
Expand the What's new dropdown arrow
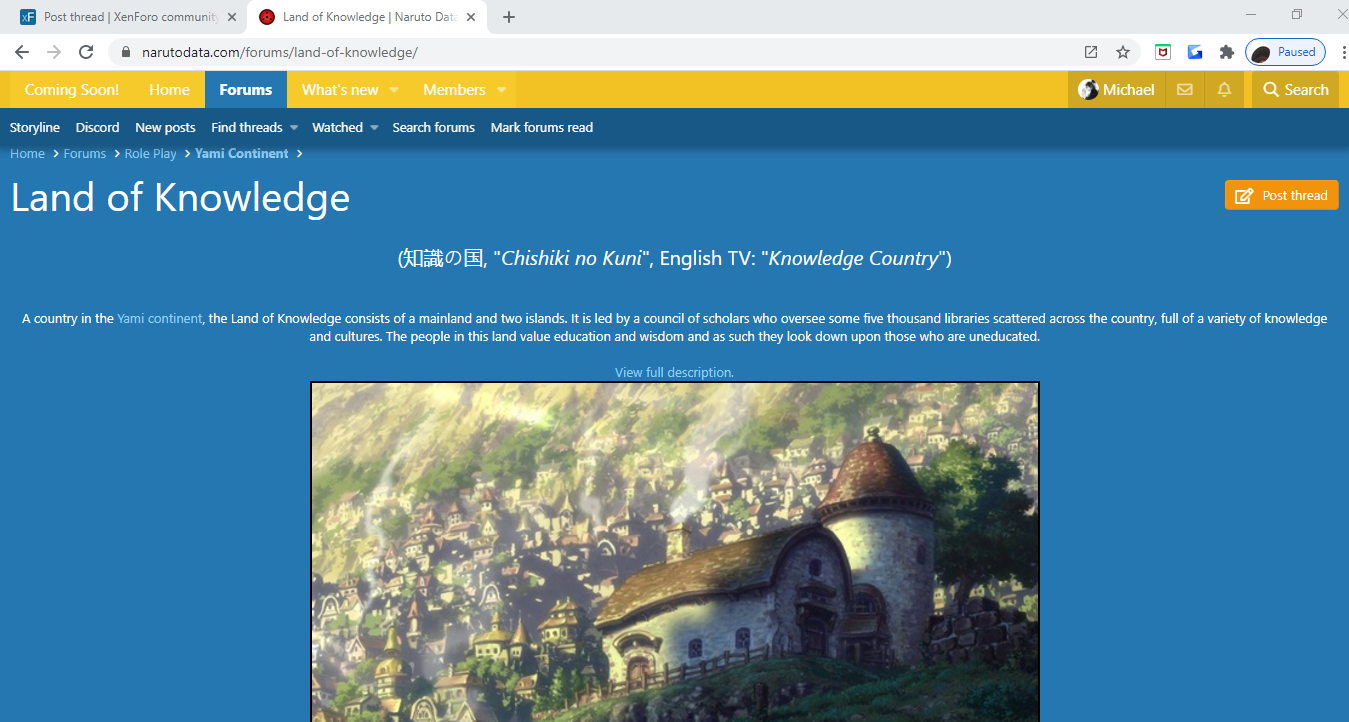394,90
